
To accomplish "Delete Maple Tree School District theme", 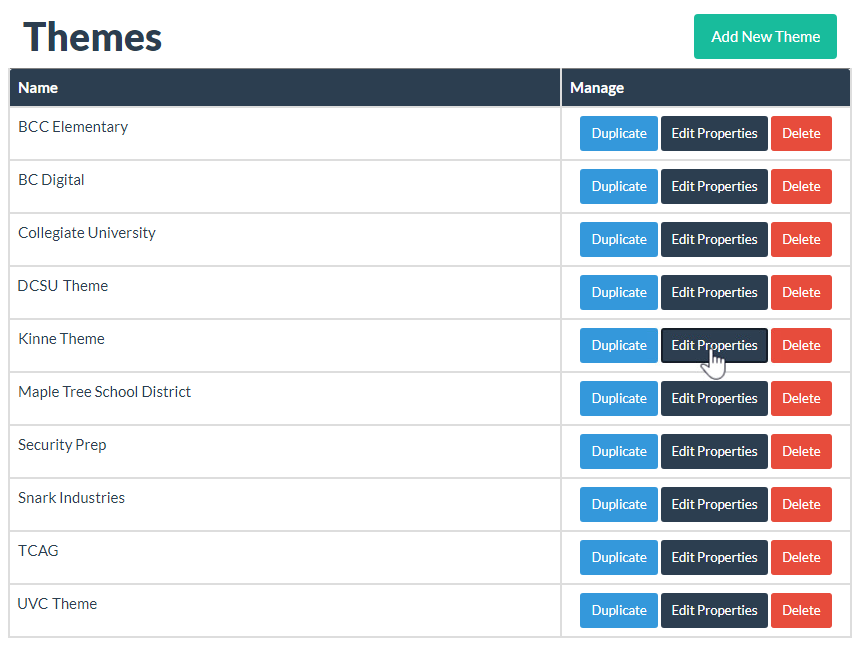I will pos(801,398).
